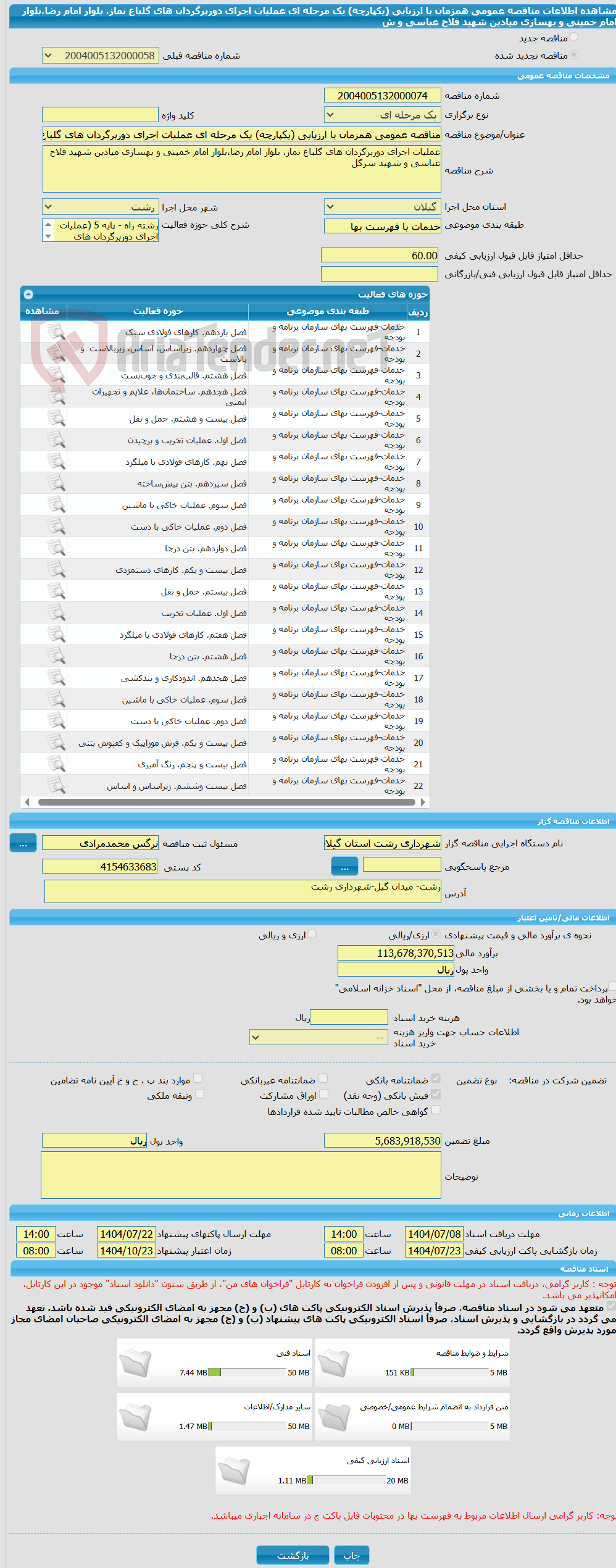616x1568 pixels.
Task: Open the account info for document fee dropdown
Action: tap(319, 1037)
